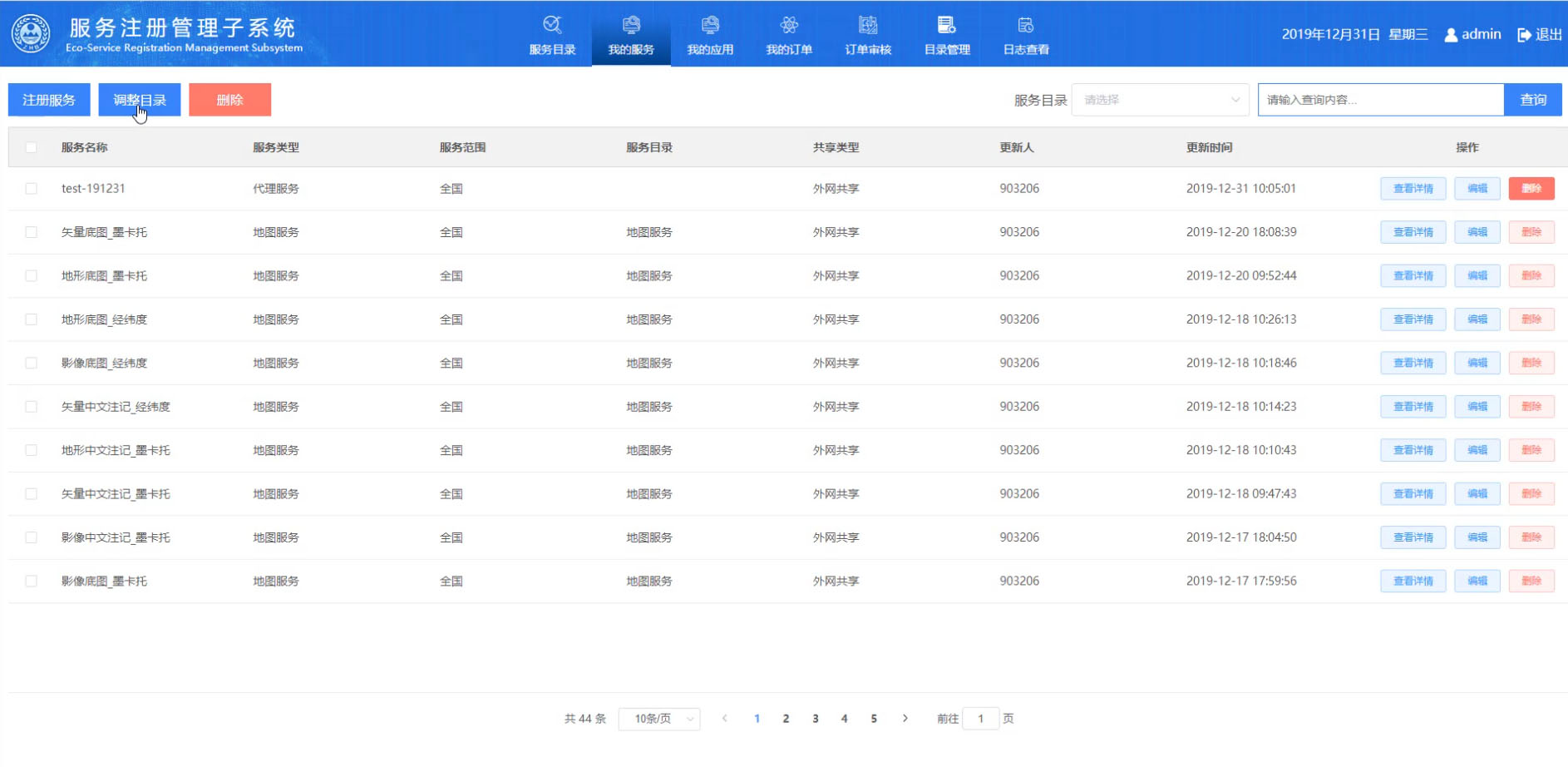Check the 矢量中文注记_经纬度 row checkbox
Screen dimensions: 1568x767
click(31, 407)
